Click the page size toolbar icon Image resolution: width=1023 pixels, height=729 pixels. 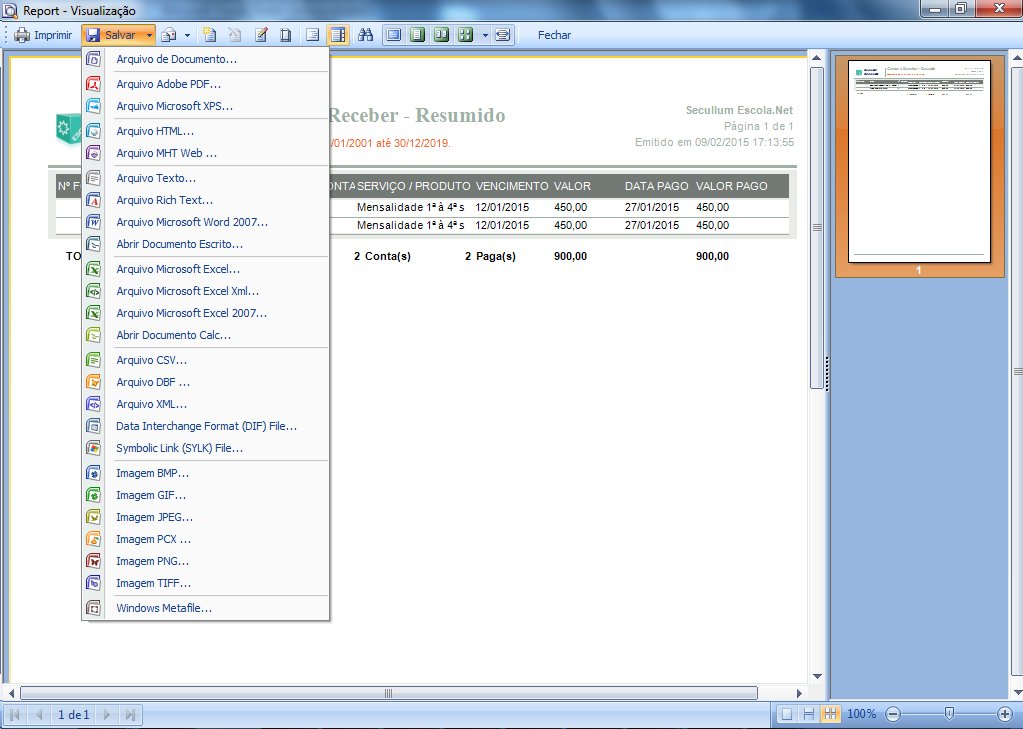coord(285,35)
